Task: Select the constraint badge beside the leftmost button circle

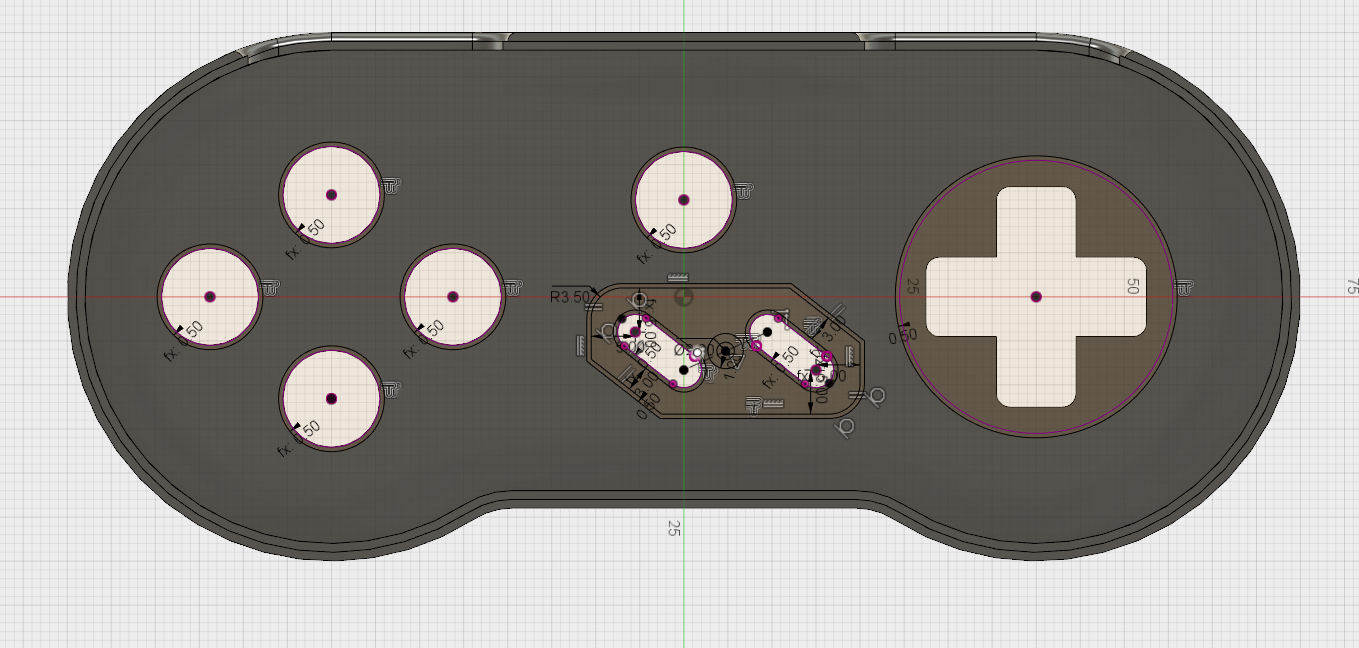Action: click(270, 286)
